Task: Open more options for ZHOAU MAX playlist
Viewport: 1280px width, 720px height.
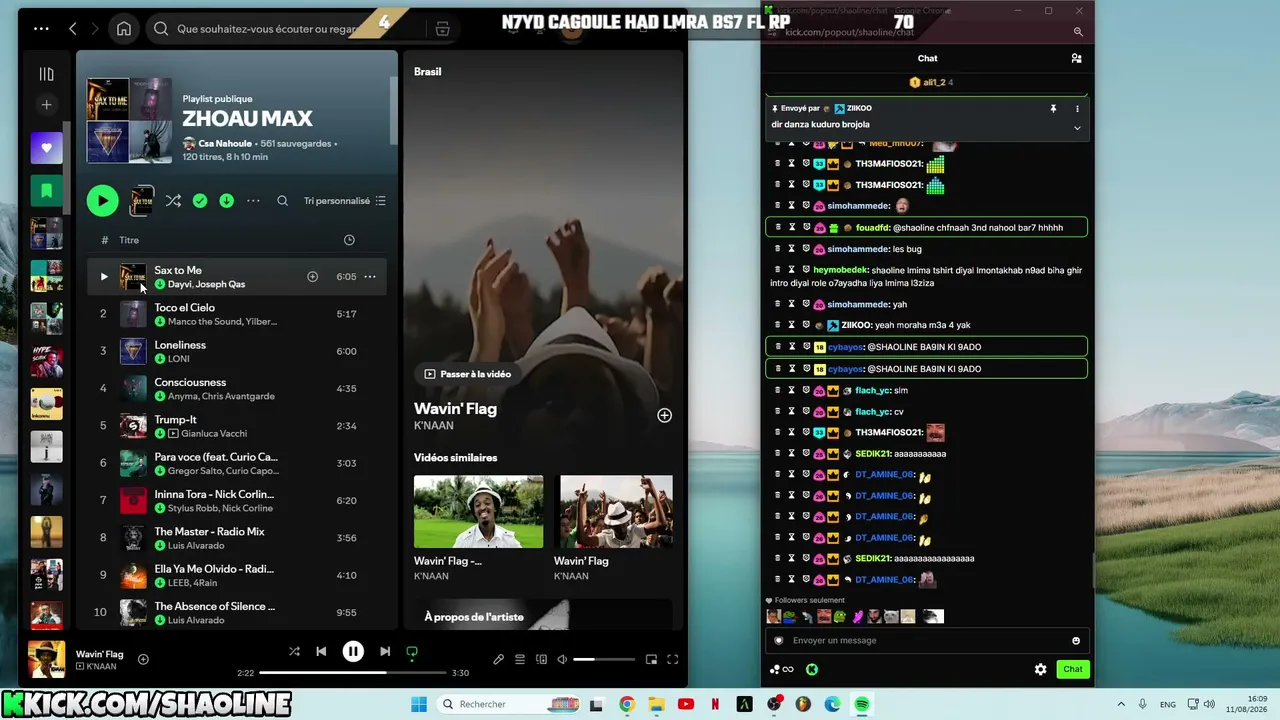Action: pyautogui.click(x=253, y=201)
